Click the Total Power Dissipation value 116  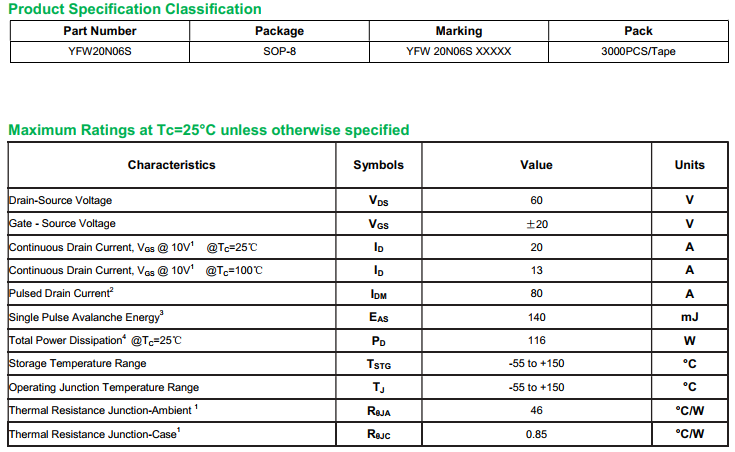(536, 340)
